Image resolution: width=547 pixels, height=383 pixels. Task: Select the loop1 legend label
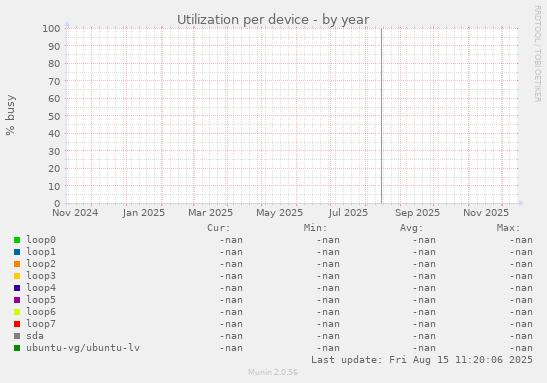41,251
